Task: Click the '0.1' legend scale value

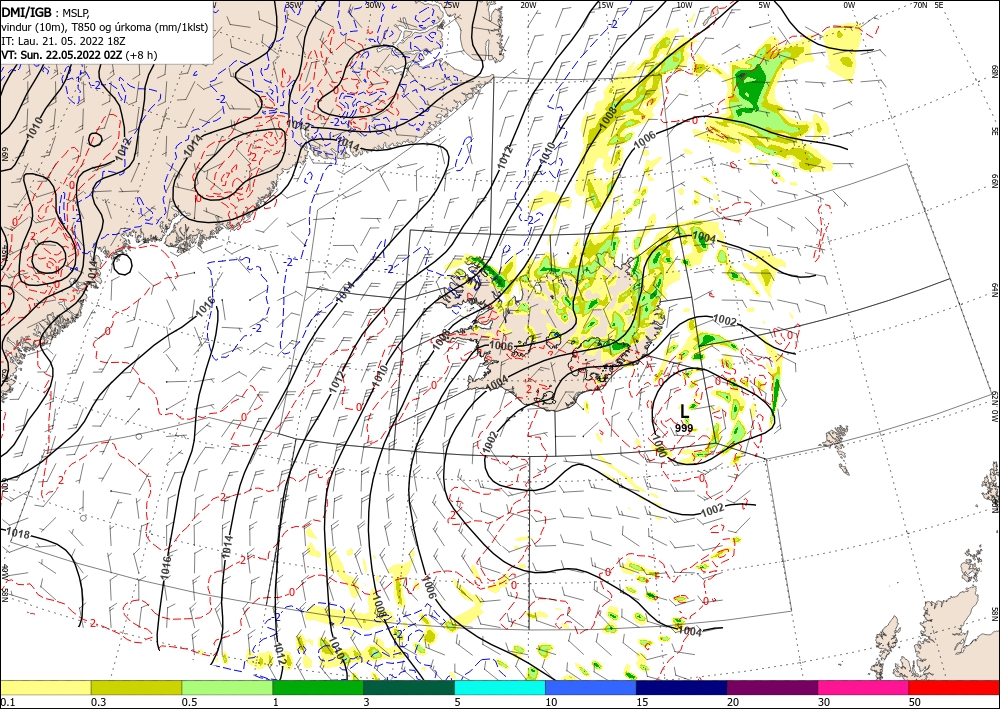Action: click(6, 702)
